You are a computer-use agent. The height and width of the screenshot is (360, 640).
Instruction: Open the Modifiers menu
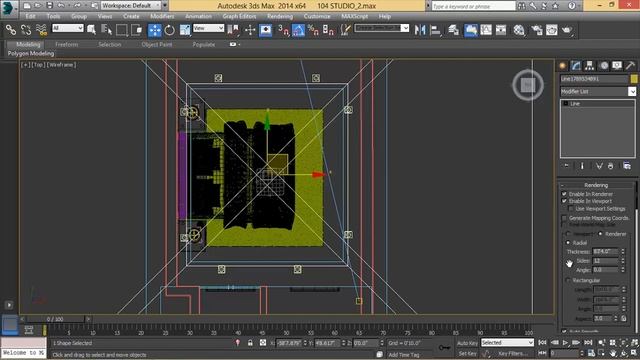162,16
